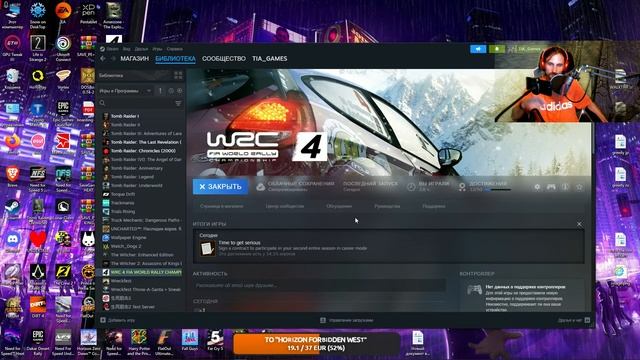
Task: Open the Life is Strange 2 desktop icon
Action: tap(38, 47)
